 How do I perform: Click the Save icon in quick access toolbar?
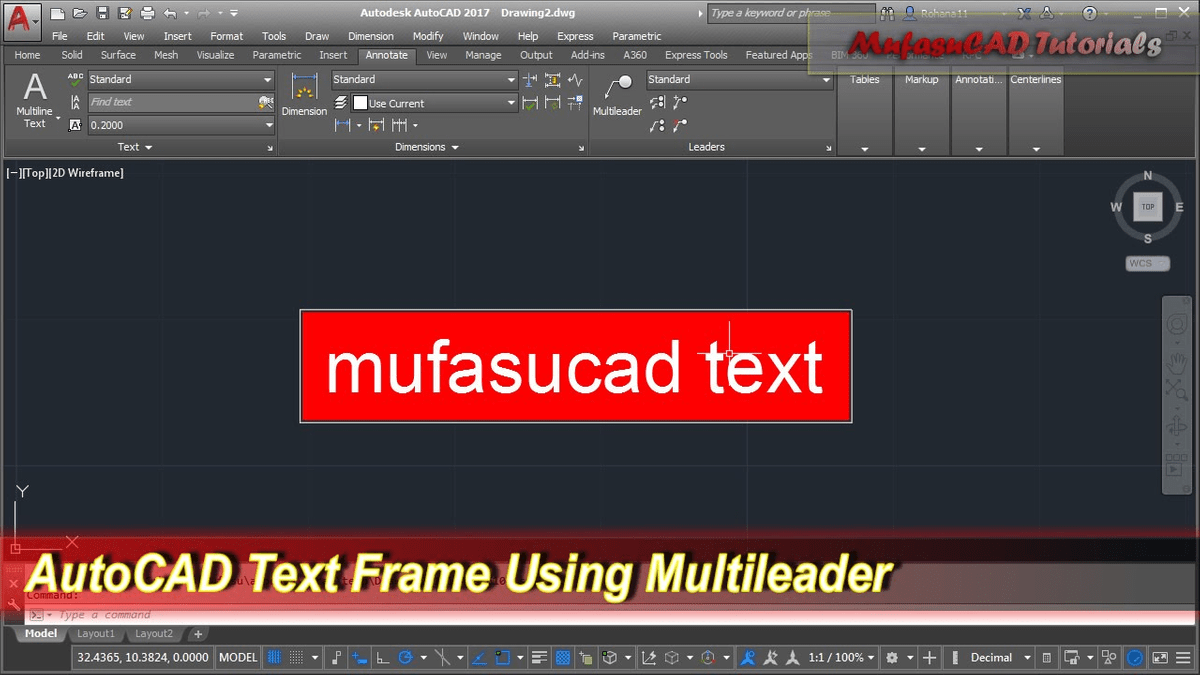(102, 14)
